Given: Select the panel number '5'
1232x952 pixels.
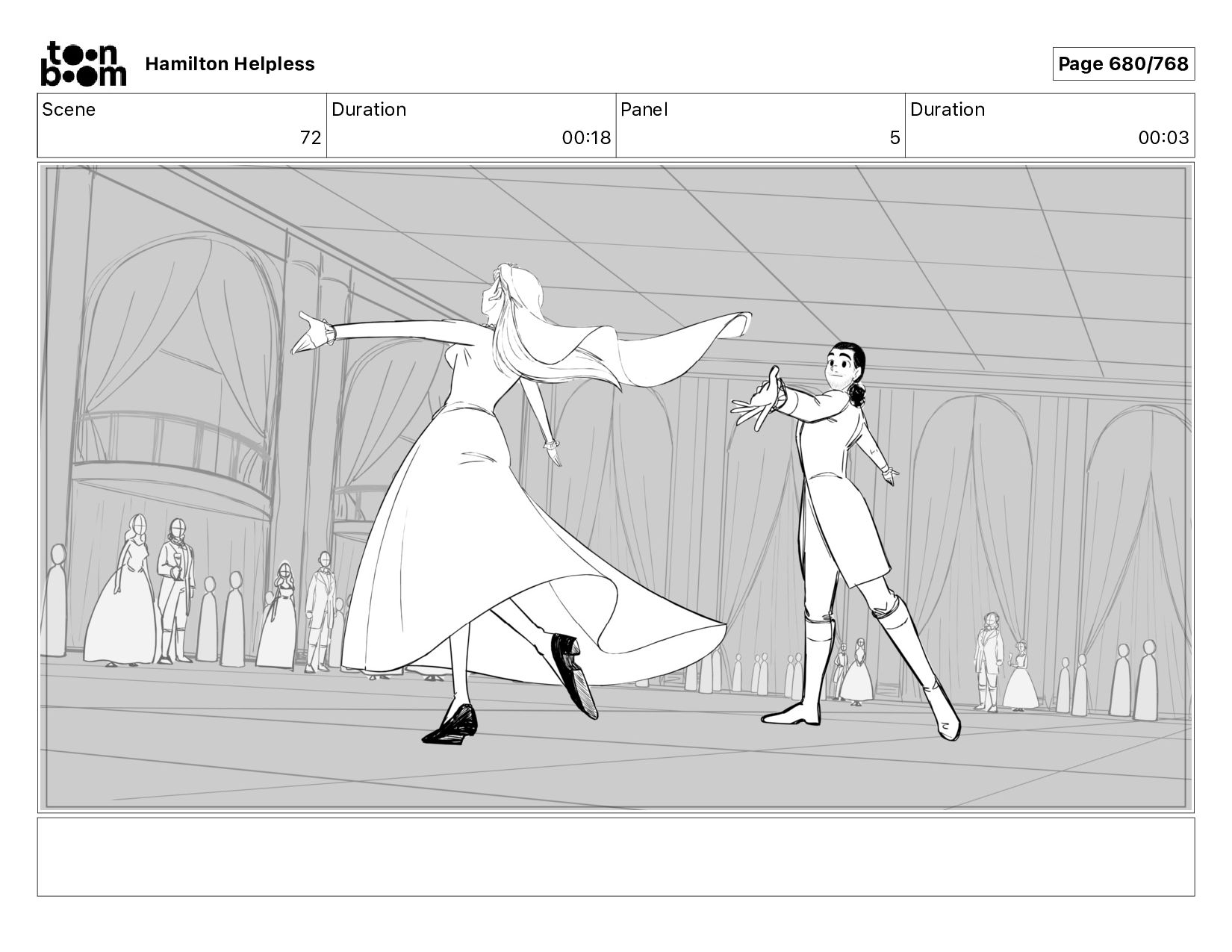Looking at the screenshot, I should [x=895, y=138].
